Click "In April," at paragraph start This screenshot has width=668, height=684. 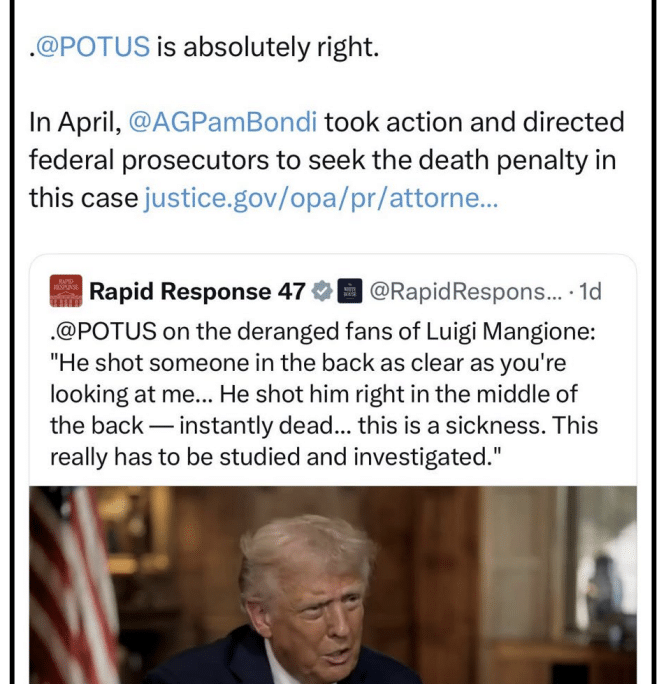[74, 123]
